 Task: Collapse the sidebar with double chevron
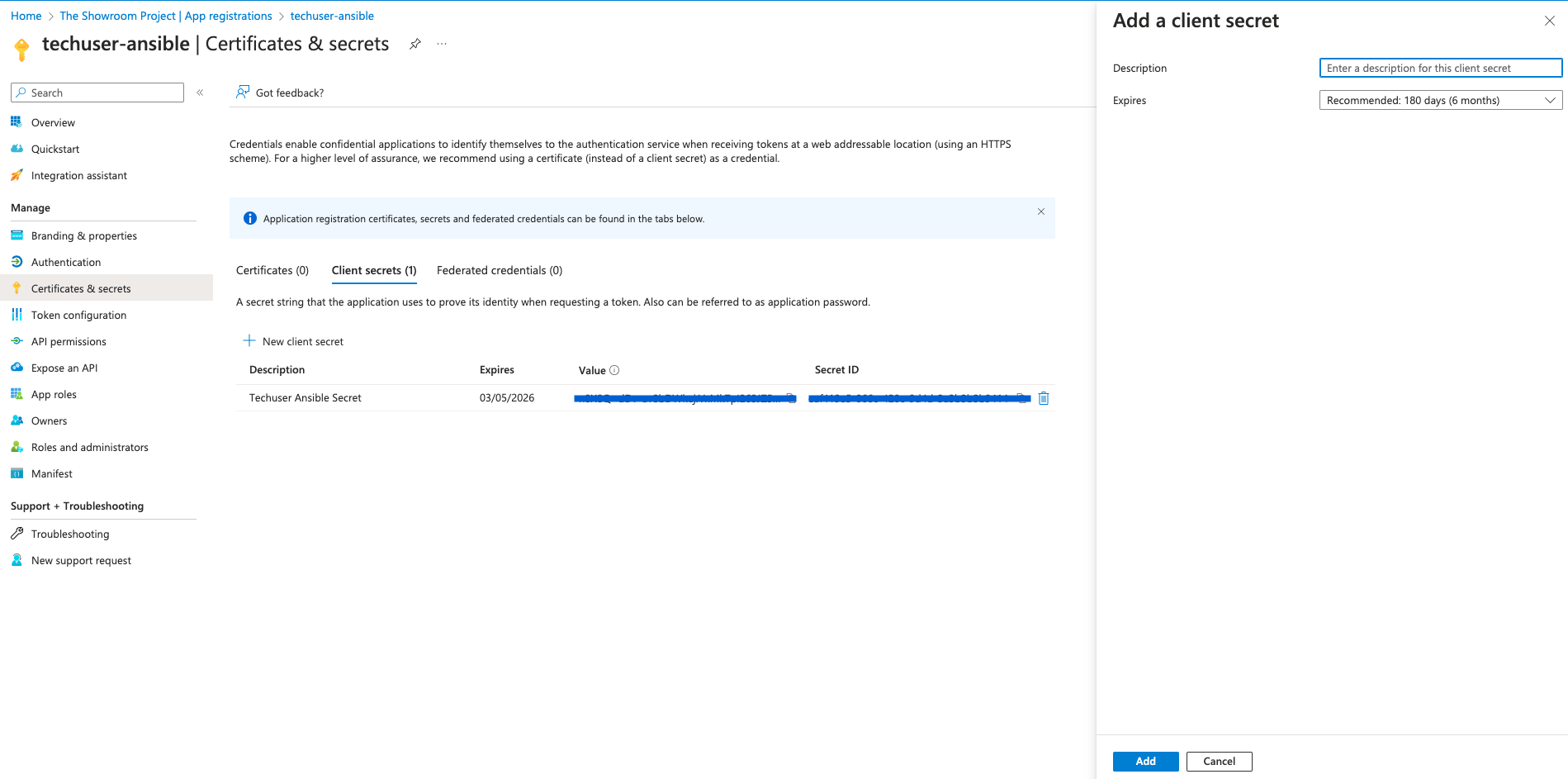click(x=200, y=93)
